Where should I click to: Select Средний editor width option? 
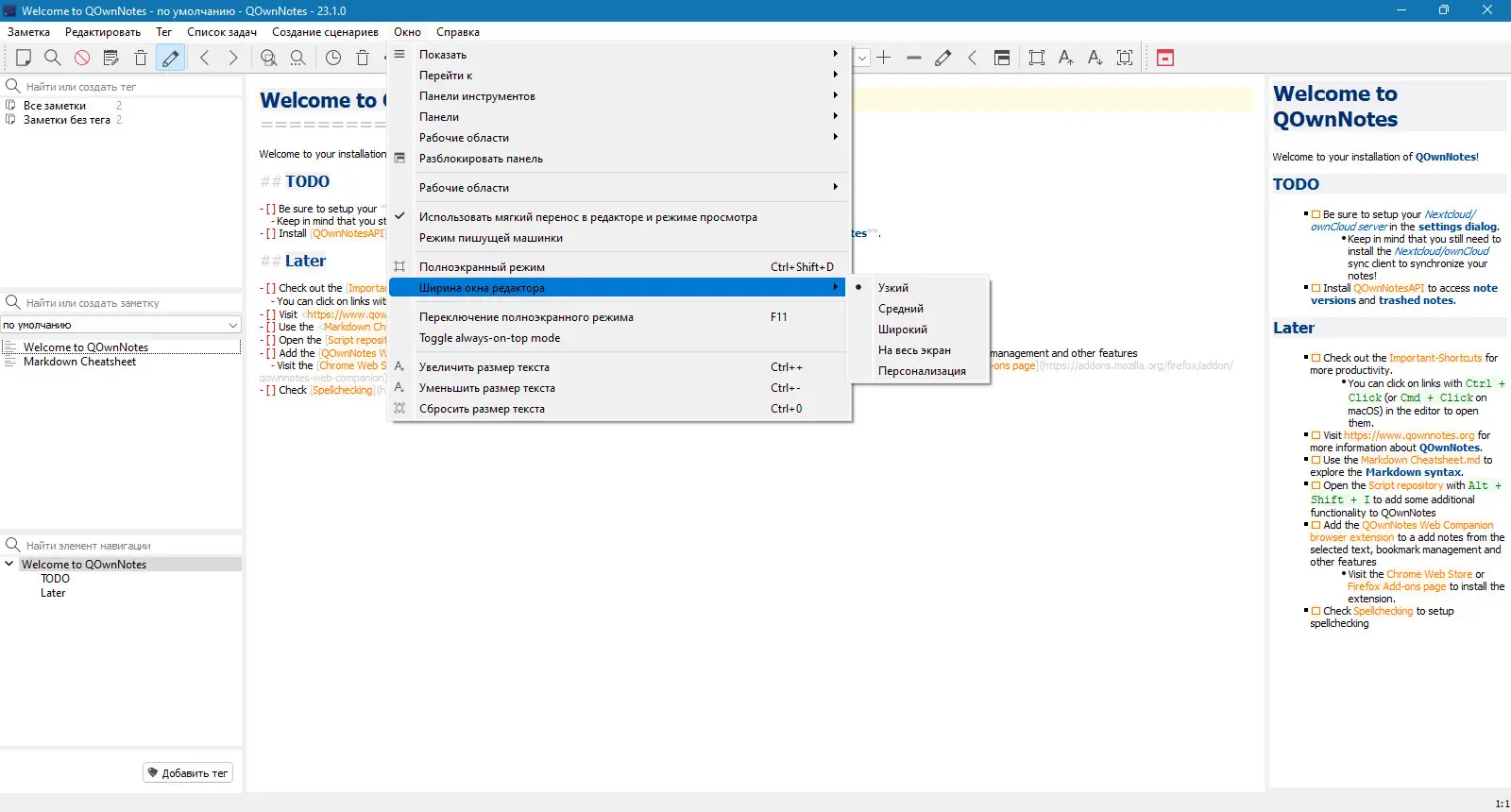click(x=919, y=309)
